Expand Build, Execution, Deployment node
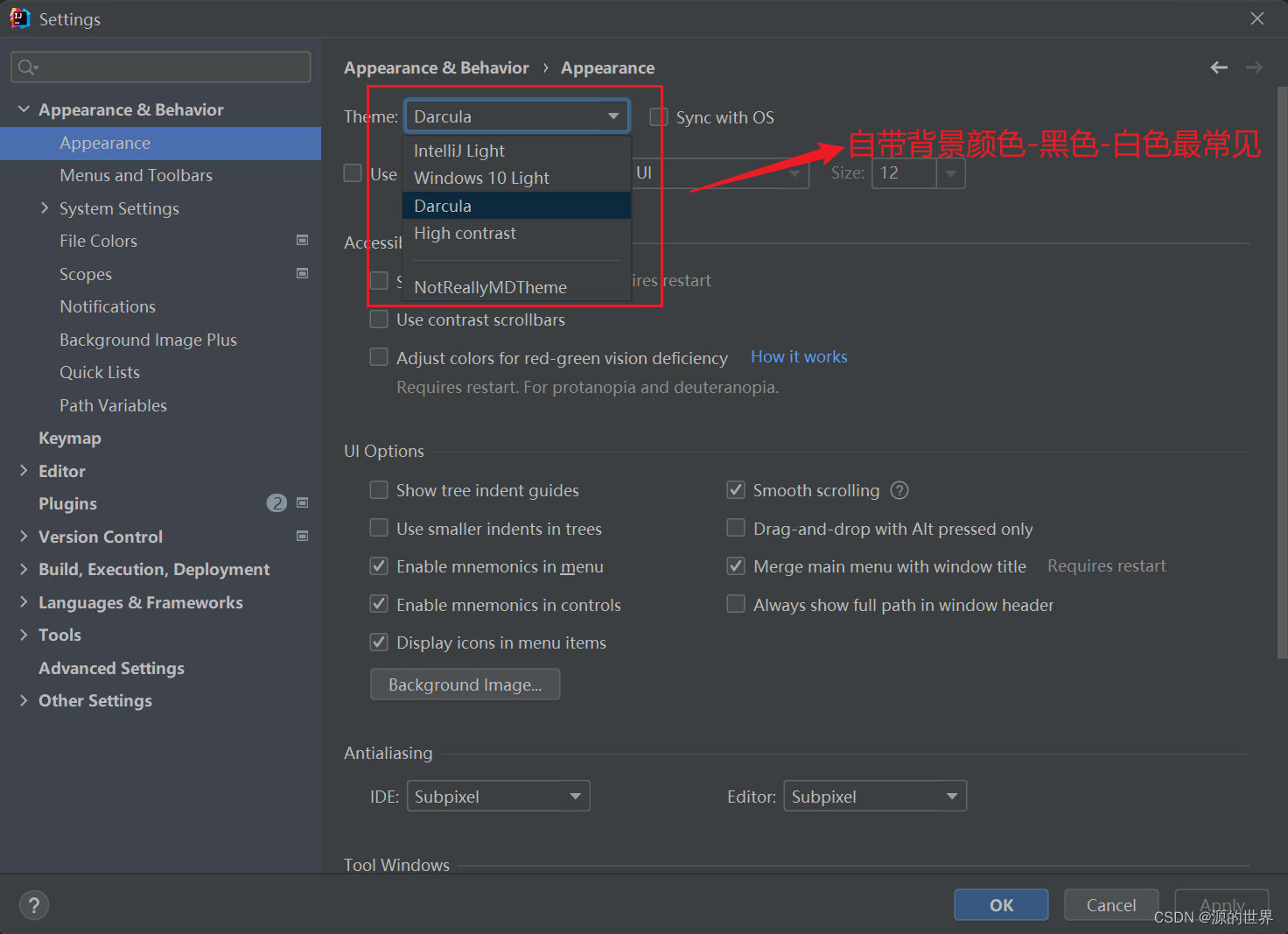1288x934 pixels. point(24,569)
